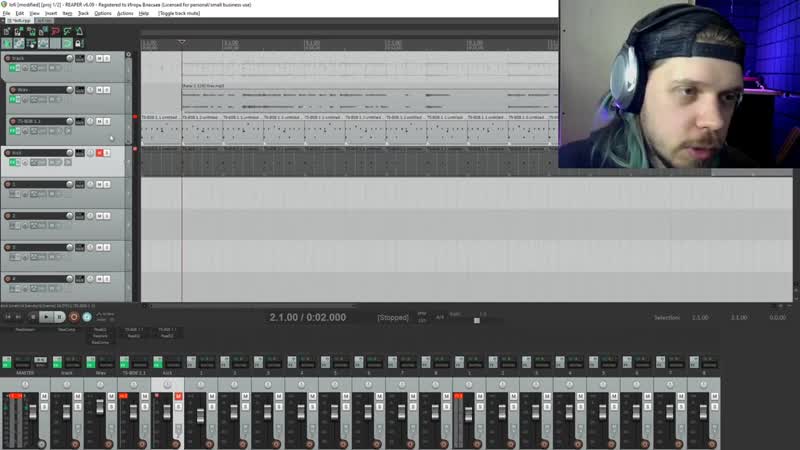Open the Actions menu
The width and height of the screenshot is (800, 450).
coord(125,13)
